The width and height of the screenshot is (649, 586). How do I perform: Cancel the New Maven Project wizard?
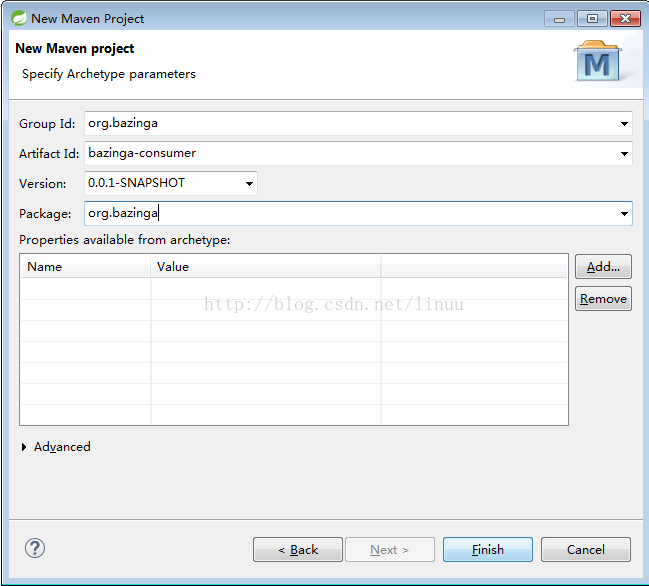point(586,550)
